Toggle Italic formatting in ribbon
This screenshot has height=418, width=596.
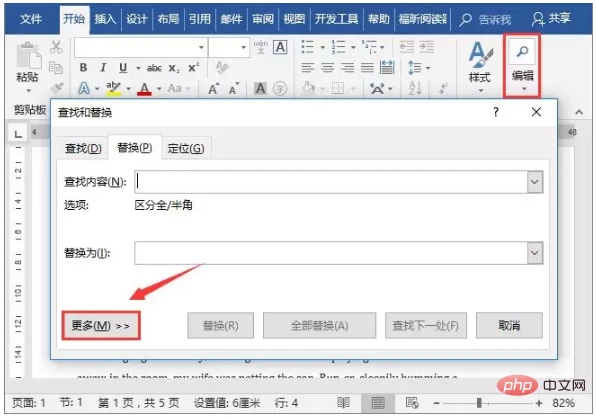tap(103, 68)
